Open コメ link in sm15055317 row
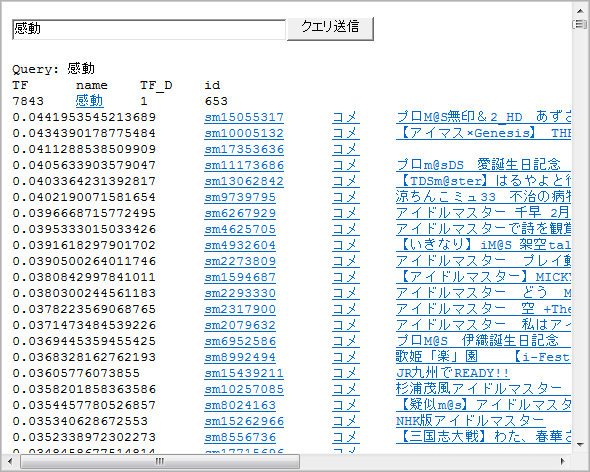 coord(346,117)
